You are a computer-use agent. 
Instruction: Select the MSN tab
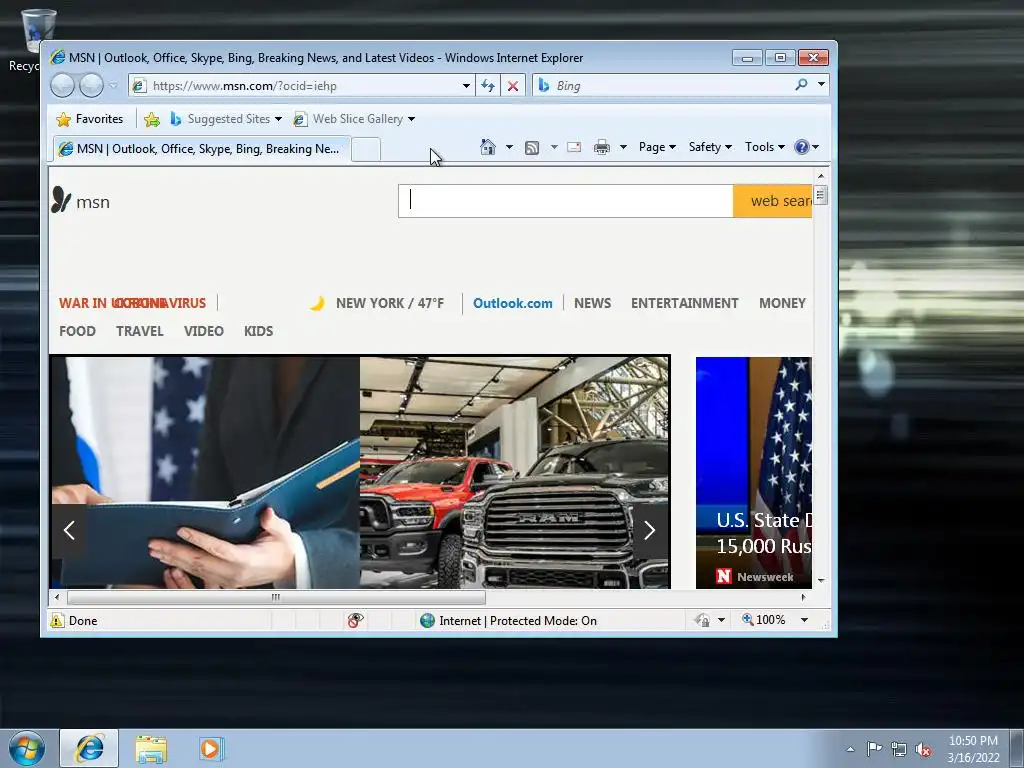(x=201, y=149)
